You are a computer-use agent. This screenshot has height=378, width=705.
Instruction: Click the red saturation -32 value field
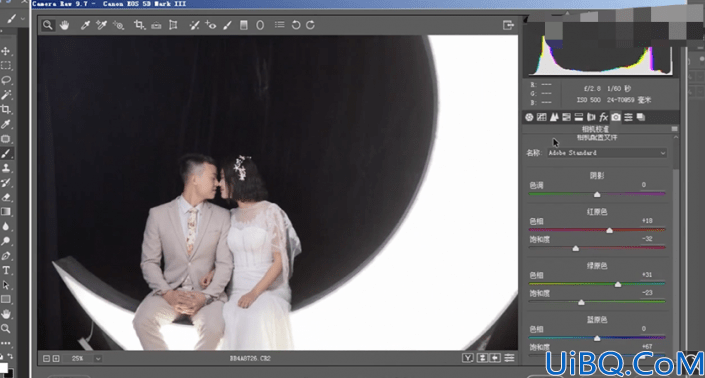[647, 239]
